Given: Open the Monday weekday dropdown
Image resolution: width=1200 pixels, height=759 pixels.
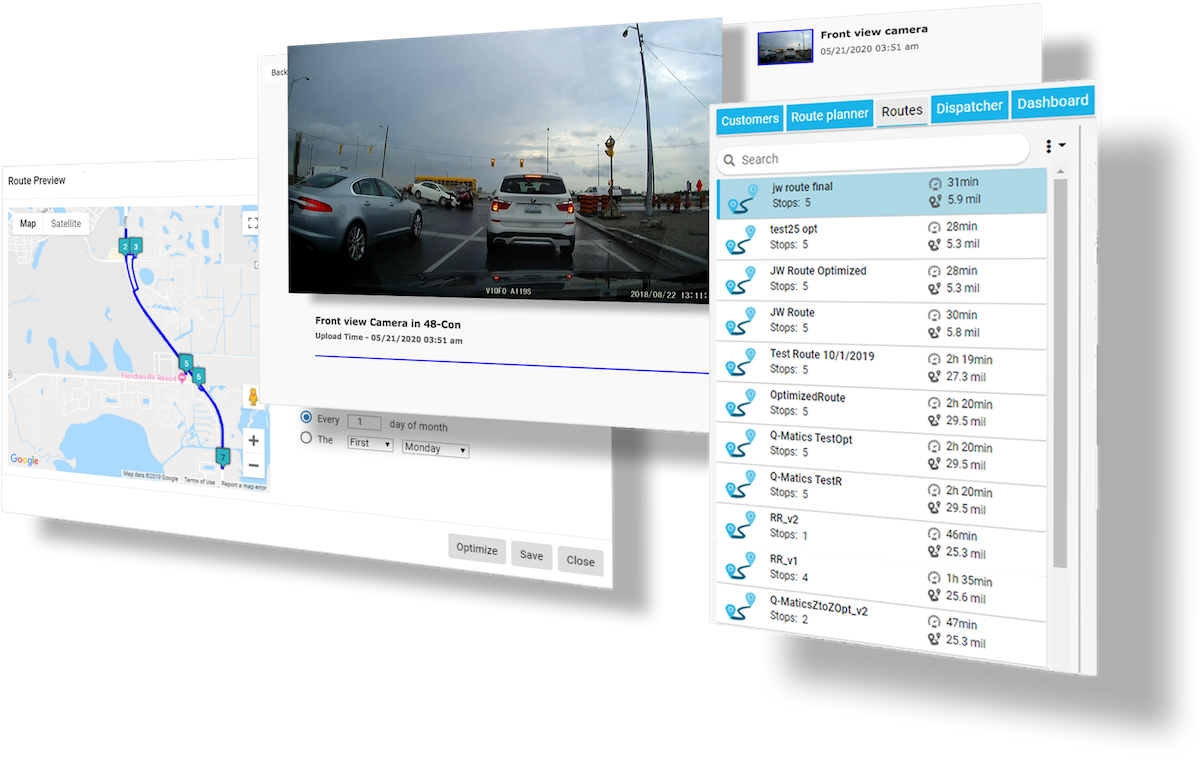Looking at the screenshot, I should (x=435, y=449).
